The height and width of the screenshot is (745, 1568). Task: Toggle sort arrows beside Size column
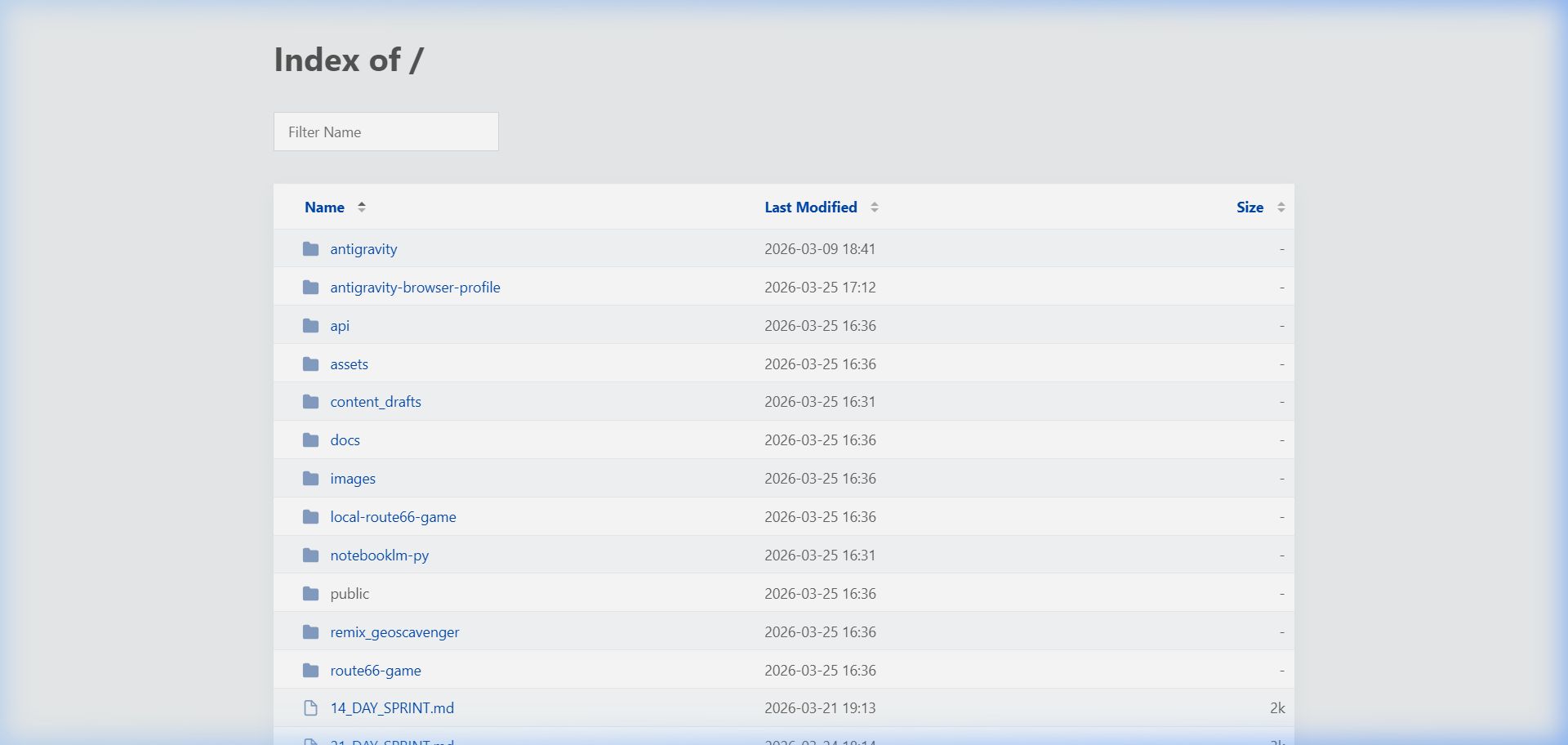tap(1281, 207)
